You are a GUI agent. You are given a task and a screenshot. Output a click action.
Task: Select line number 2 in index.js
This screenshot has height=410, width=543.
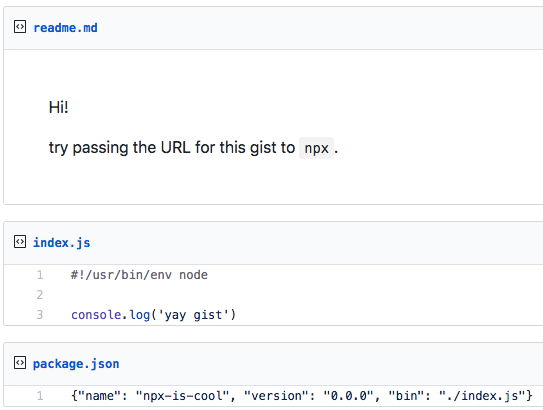[x=40, y=295]
